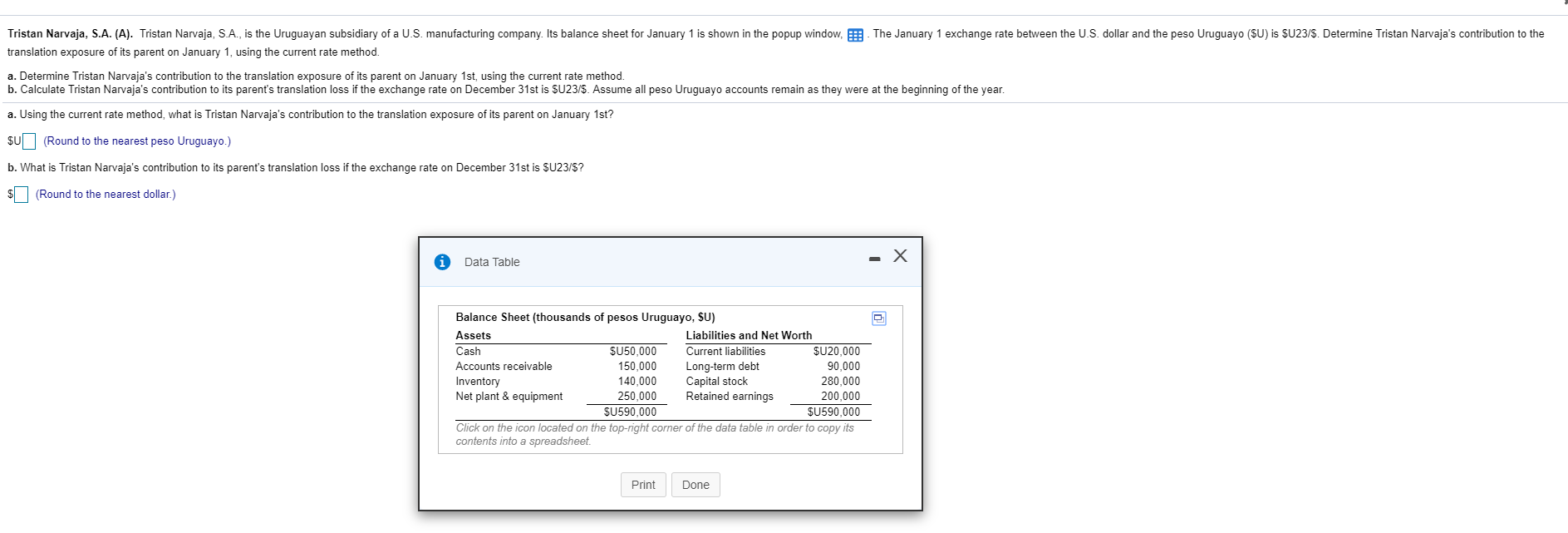Click the Assets column heading
This screenshot has height=533, width=1568.
473,336
